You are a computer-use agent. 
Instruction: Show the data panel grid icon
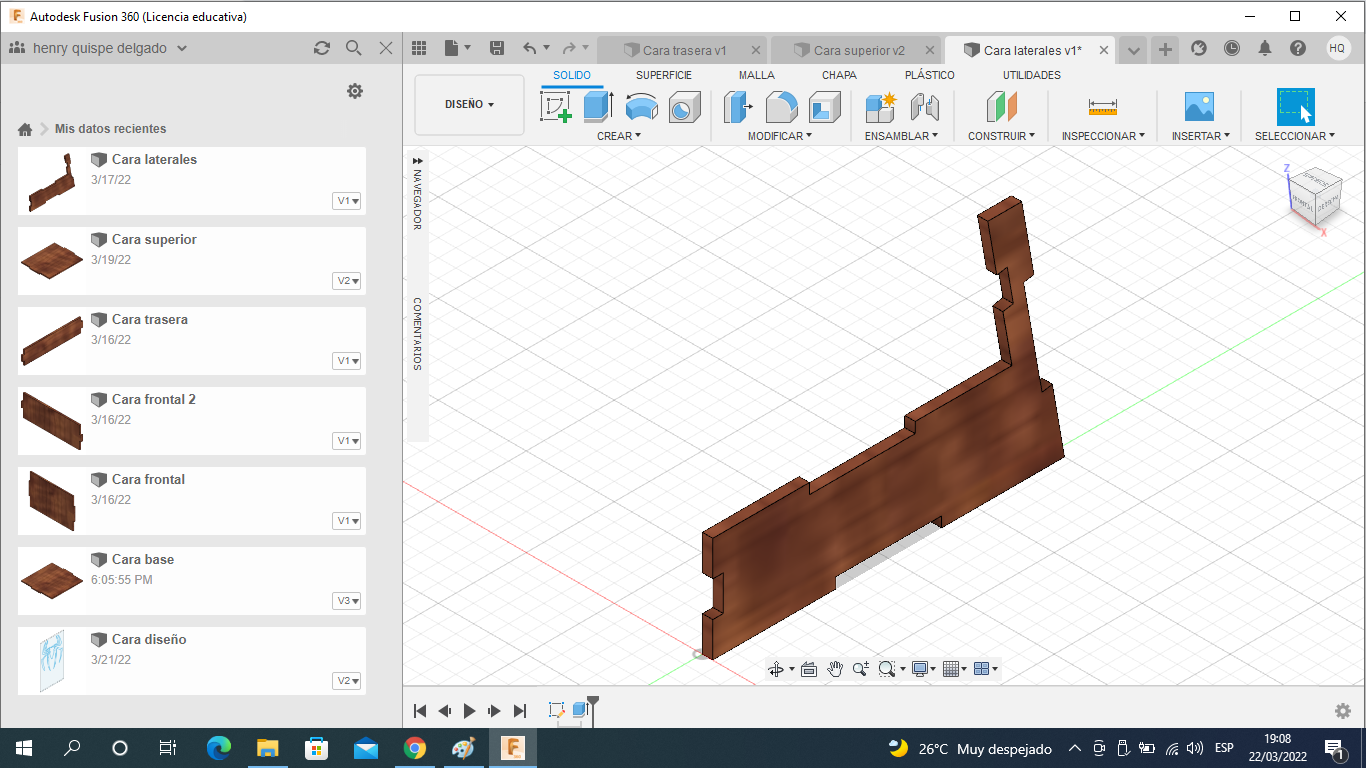point(419,48)
